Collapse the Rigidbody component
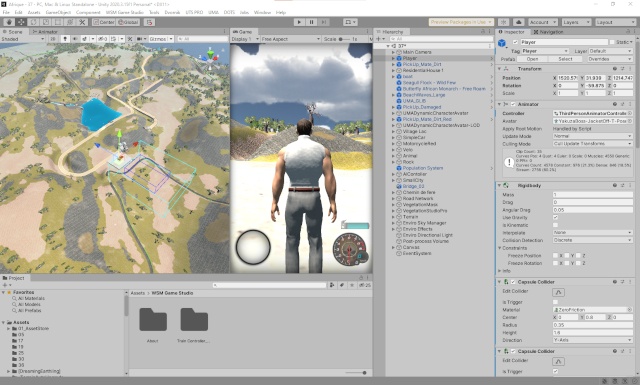 [x=499, y=185]
